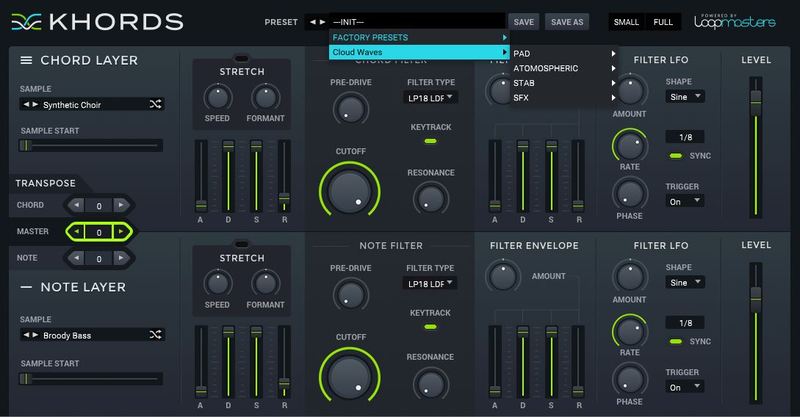Open PAD preset category
The width and height of the screenshot is (800, 417).
click(564, 54)
